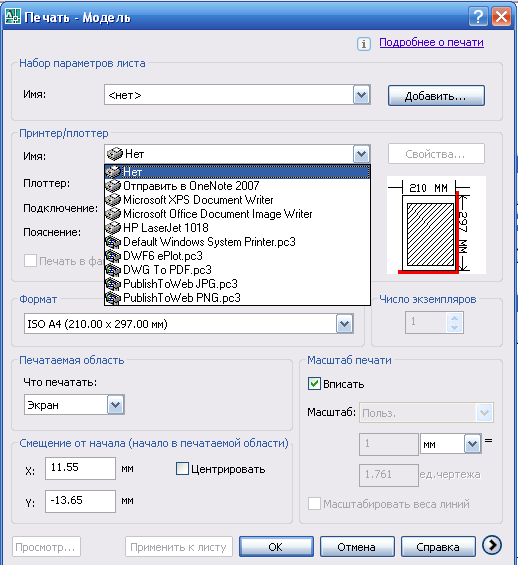This screenshot has width=518, height=565.
Task: Click the info icon beside print help link
Action: pos(364,44)
